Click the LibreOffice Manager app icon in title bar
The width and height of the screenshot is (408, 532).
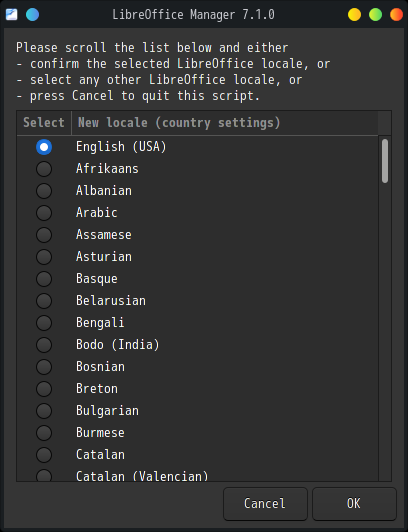tap(12, 15)
